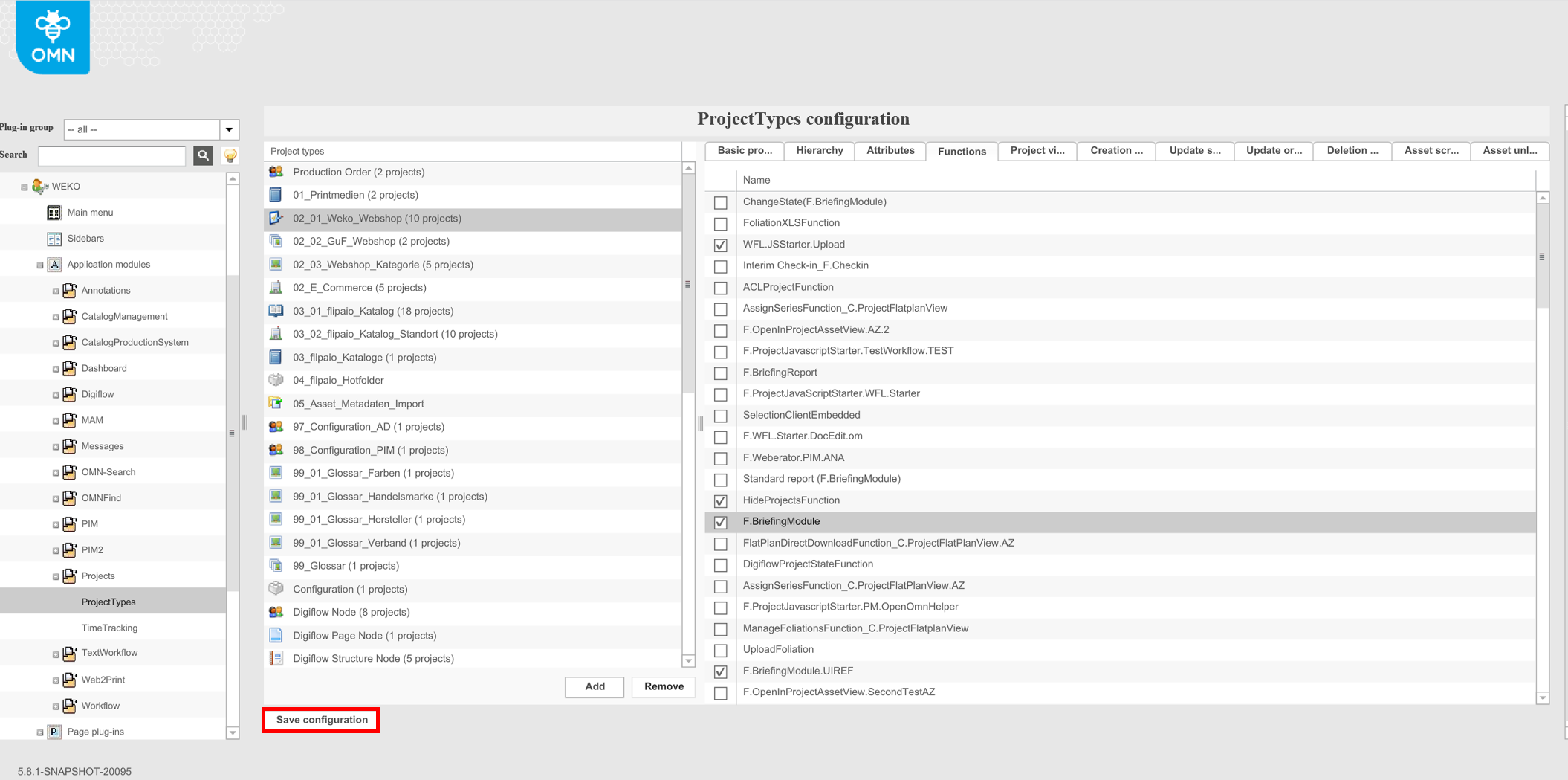Viewport: 1568px width, 780px height.
Task: Click the Digiflow Structure Node icon
Action: [276, 659]
